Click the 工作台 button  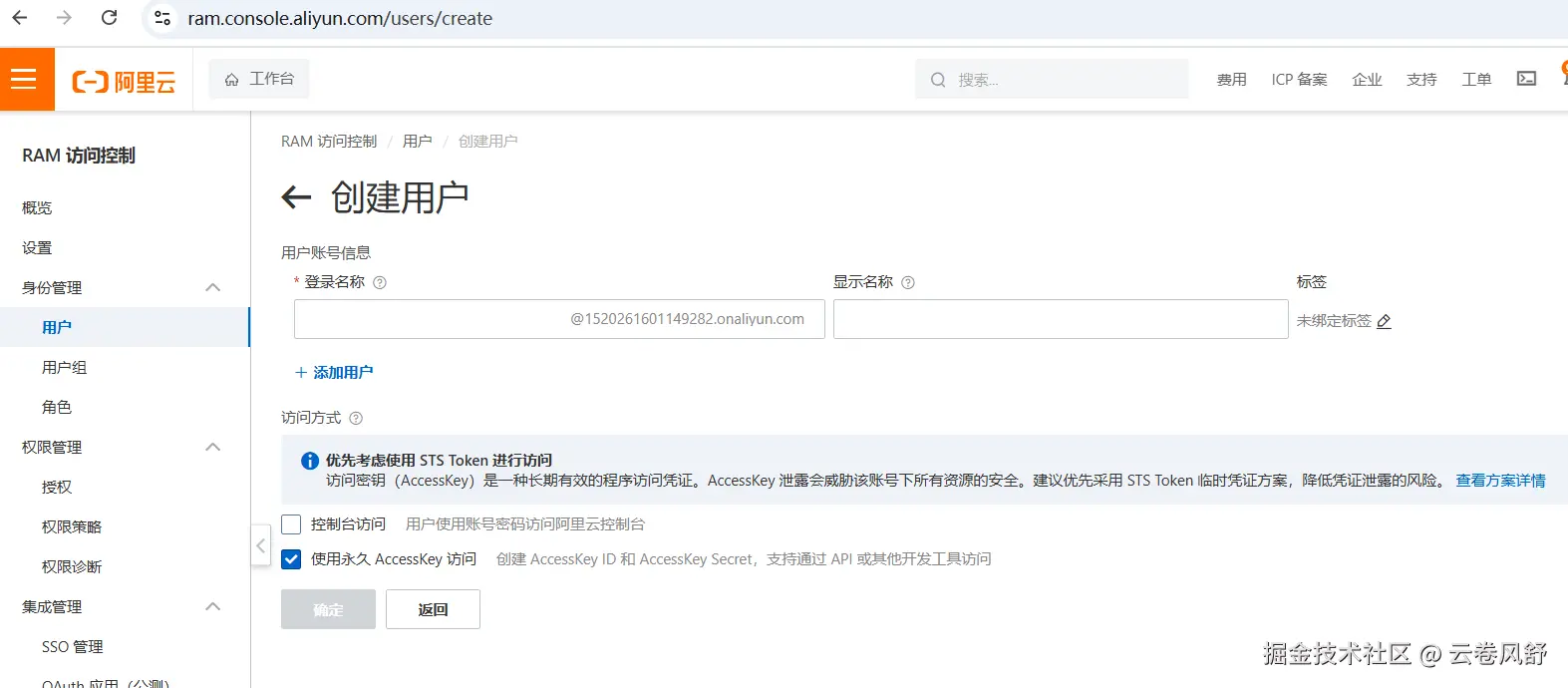(x=259, y=79)
